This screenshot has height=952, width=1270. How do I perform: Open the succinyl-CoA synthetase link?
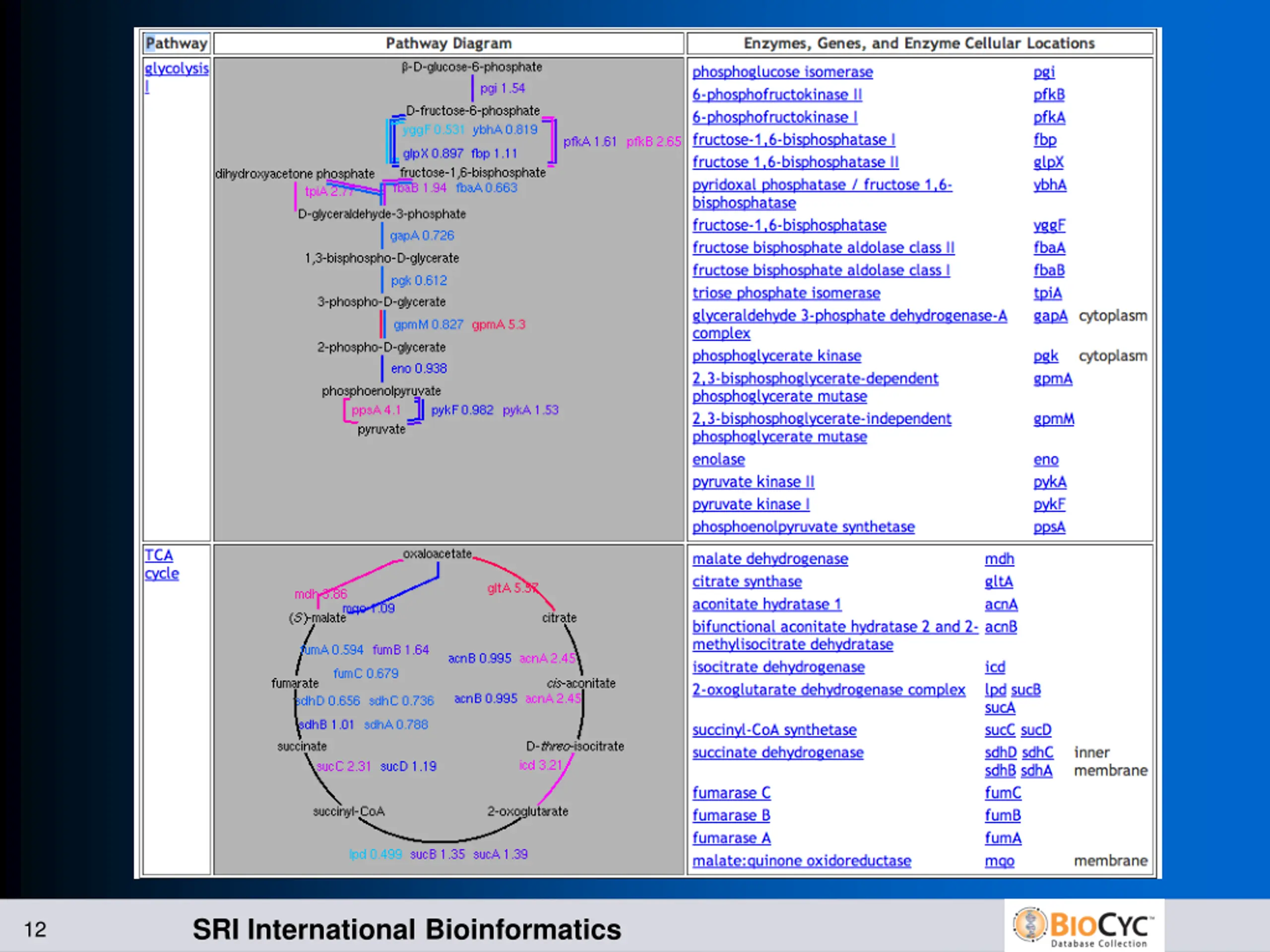(x=774, y=730)
